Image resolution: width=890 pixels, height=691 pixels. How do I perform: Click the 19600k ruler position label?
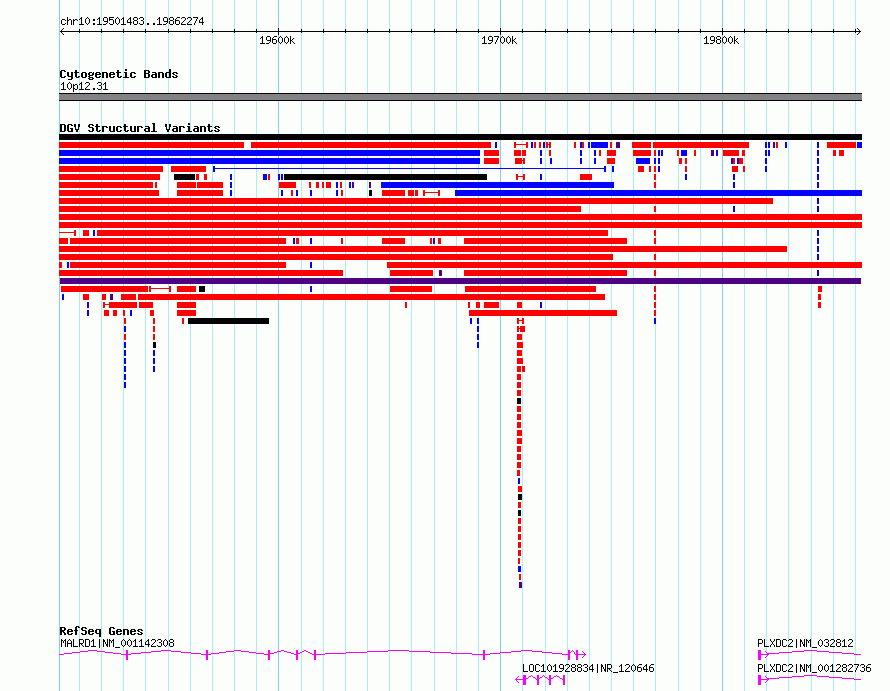pyautogui.click(x=277, y=40)
